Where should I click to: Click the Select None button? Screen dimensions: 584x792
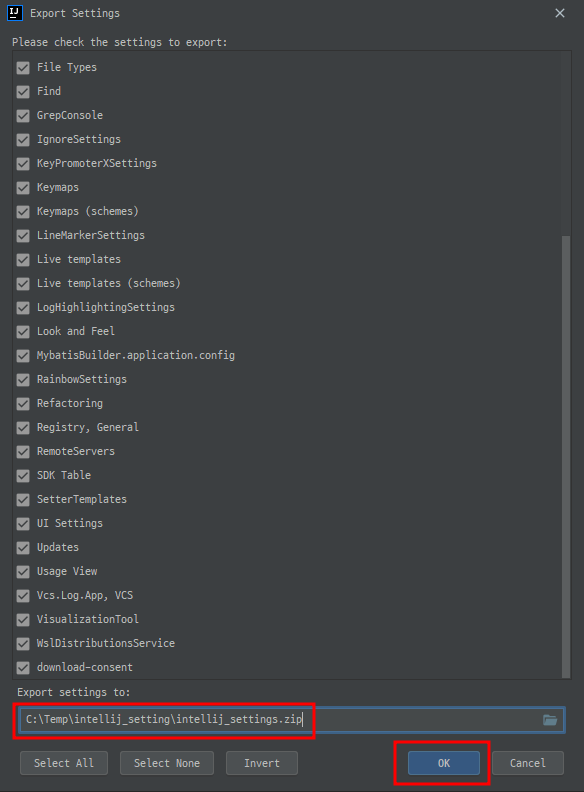(x=167, y=763)
